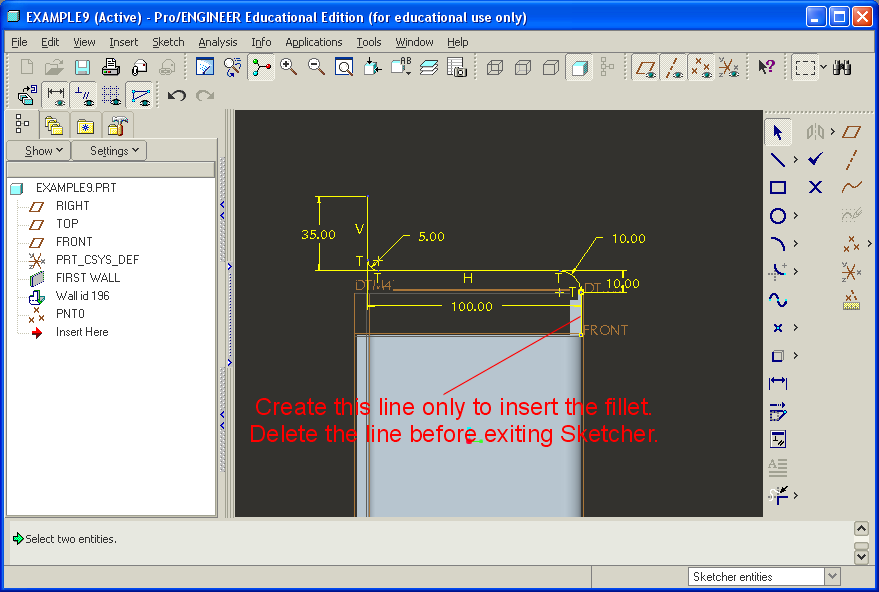
Task: Select the Arc sketch tool
Action: coord(778,243)
